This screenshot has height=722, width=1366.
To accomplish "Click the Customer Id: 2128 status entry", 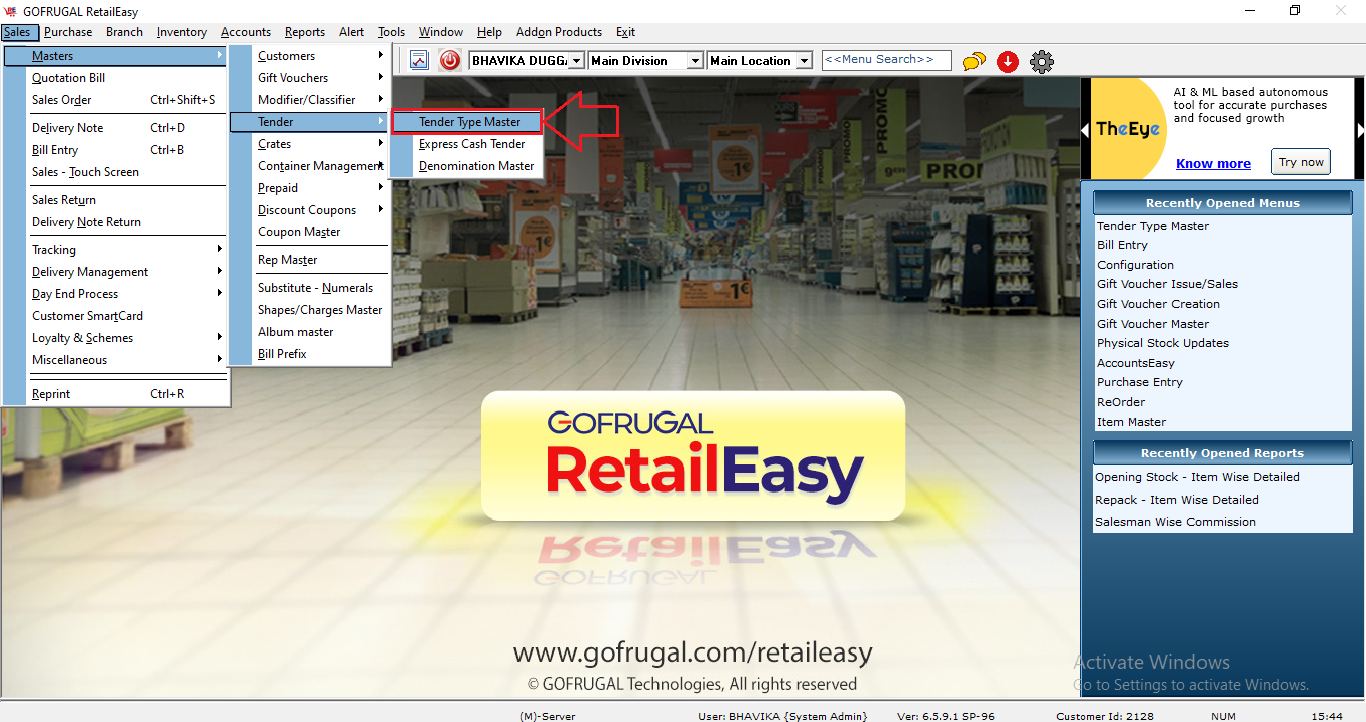I will (1105, 716).
